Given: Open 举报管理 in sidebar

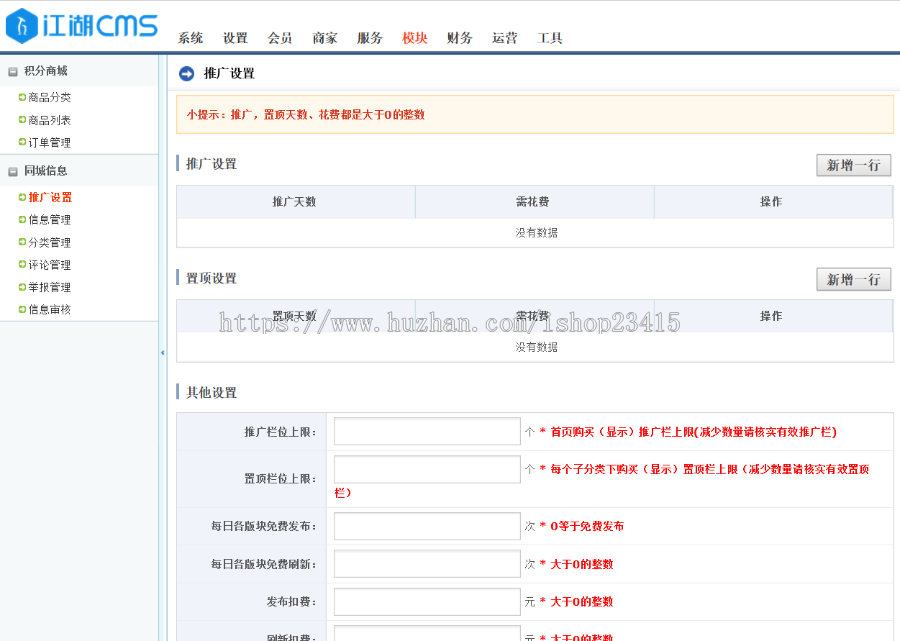Looking at the screenshot, I should click(x=49, y=287).
